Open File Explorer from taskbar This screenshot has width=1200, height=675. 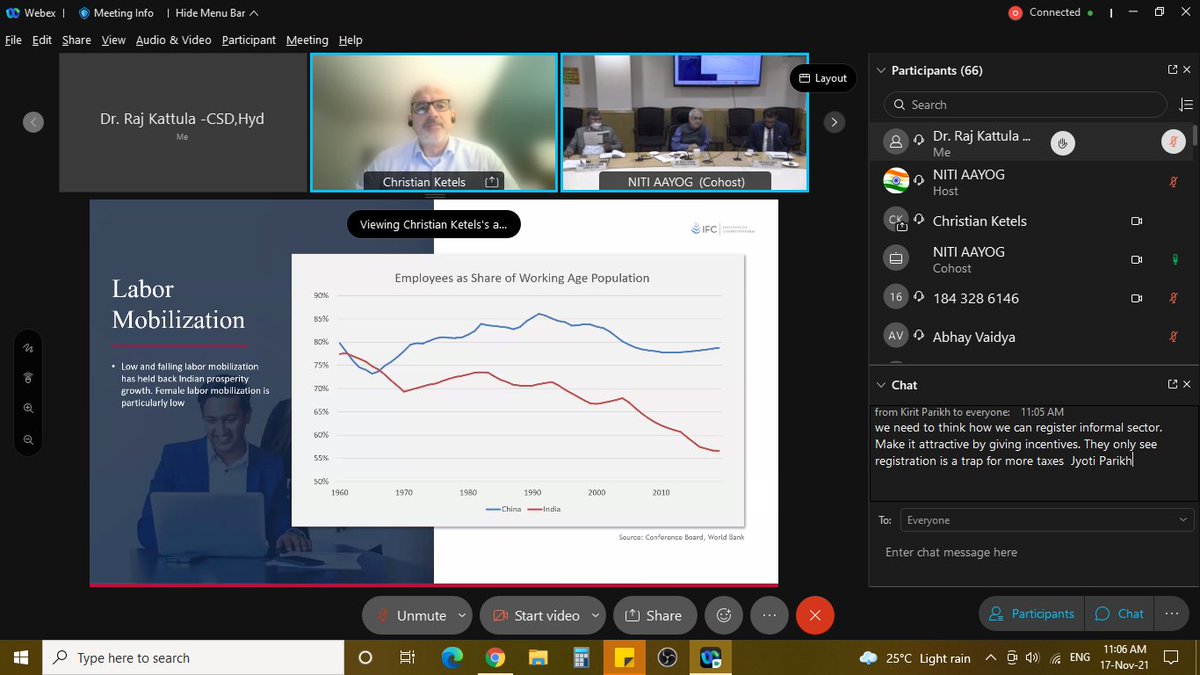[538, 658]
